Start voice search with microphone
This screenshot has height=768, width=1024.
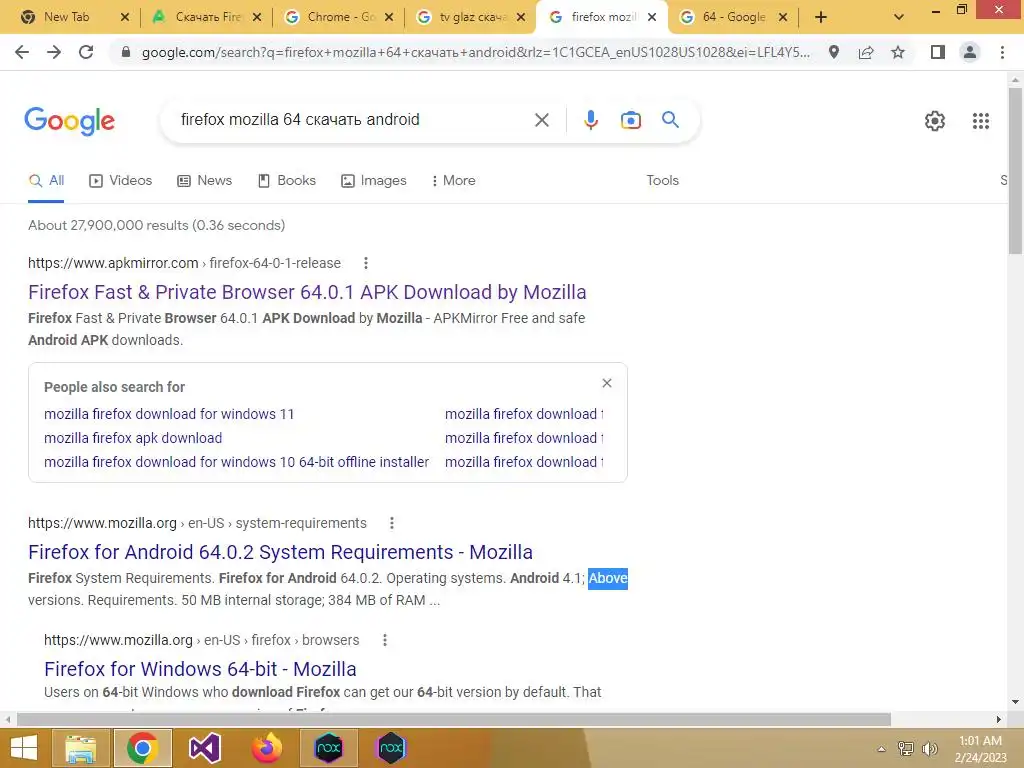pyautogui.click(x=591, y=120)
